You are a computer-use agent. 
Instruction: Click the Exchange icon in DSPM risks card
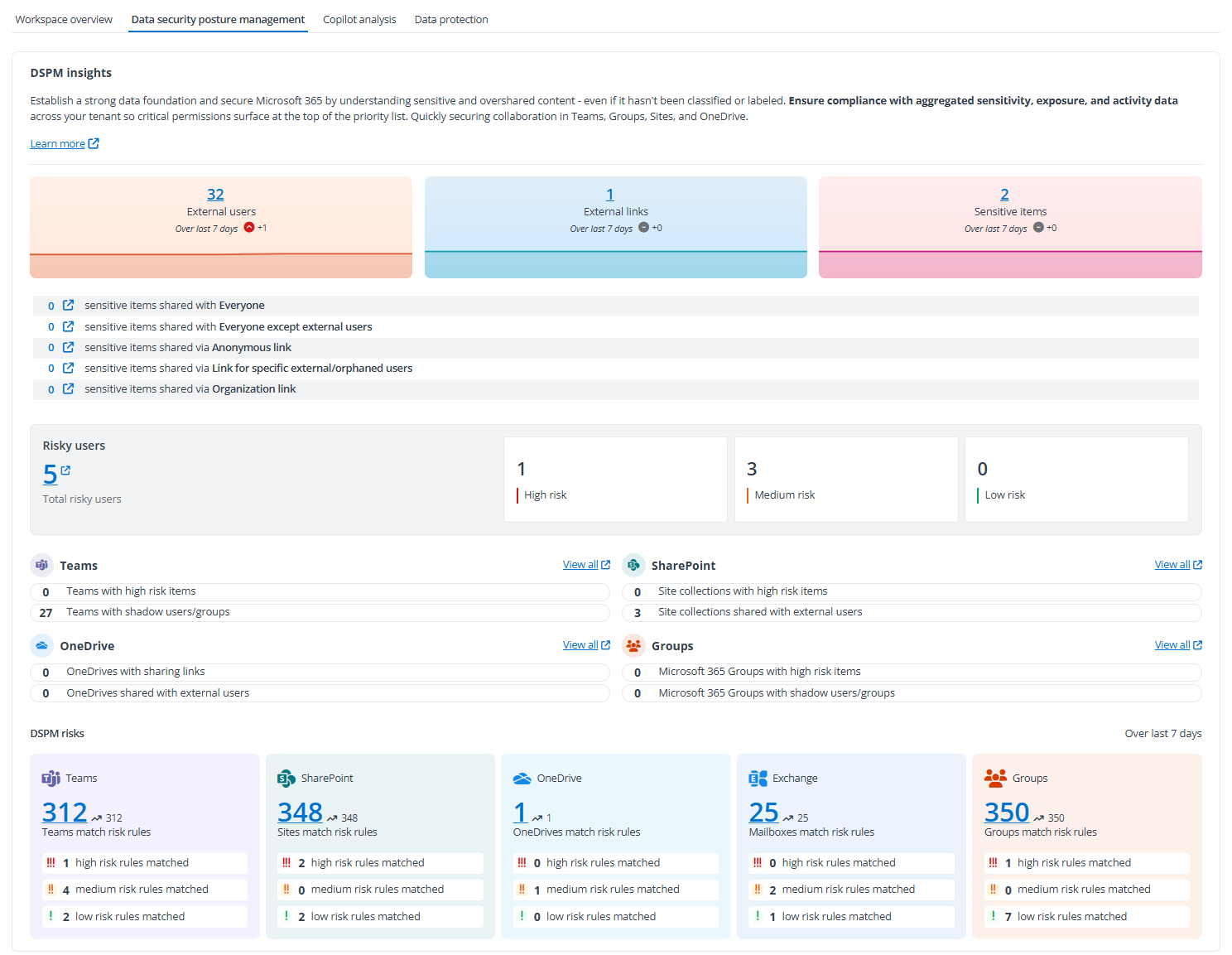(757, 778)
